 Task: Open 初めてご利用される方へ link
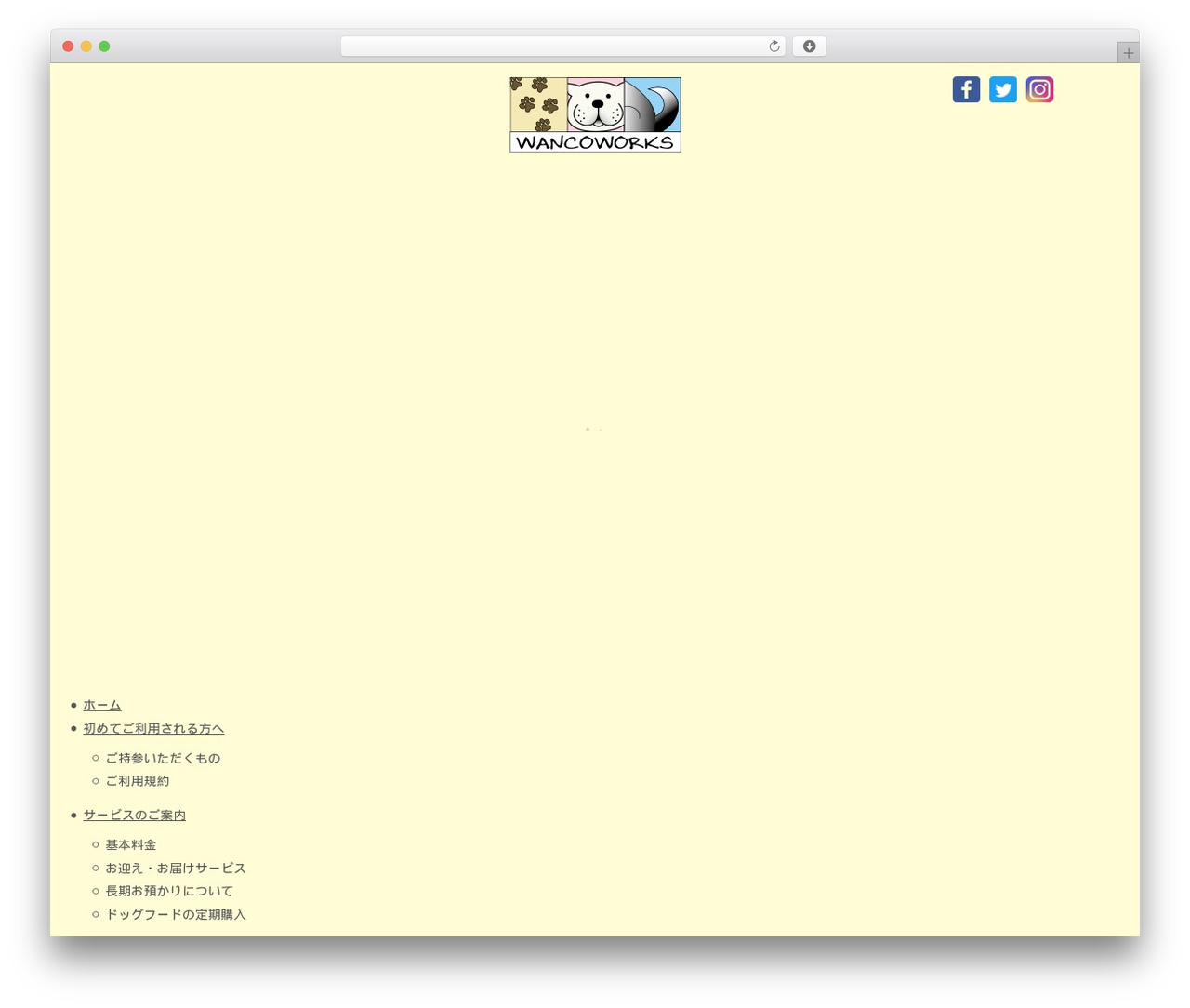(153, 729)
